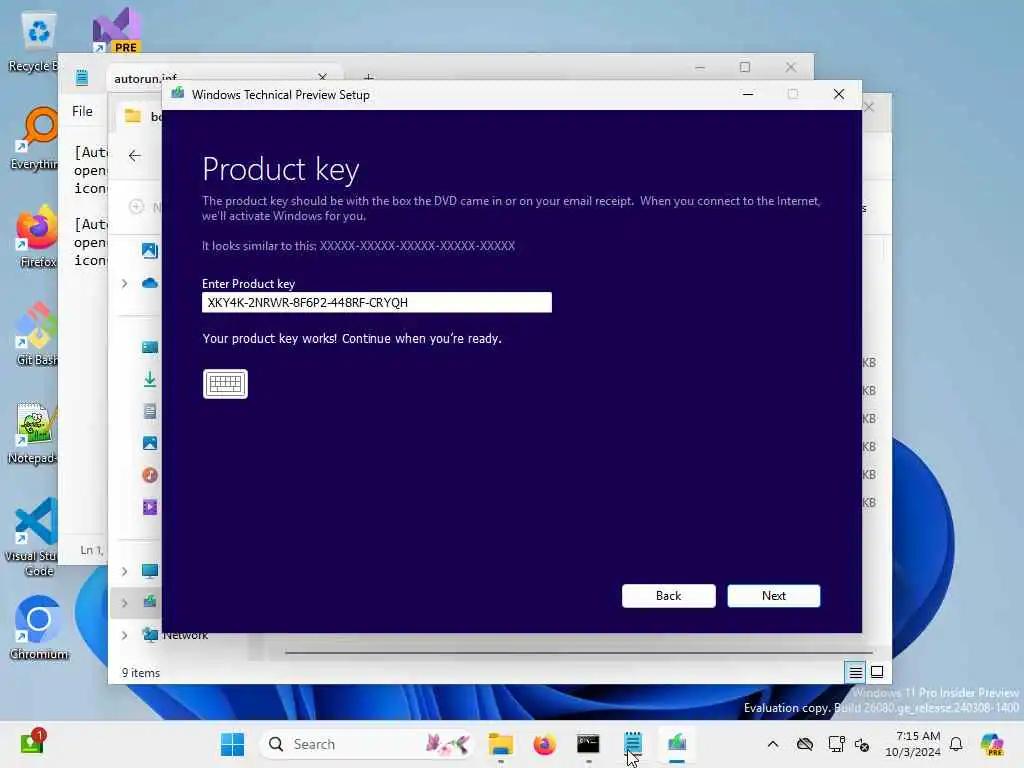1024x768 pixels.
Task: Click the taskbar Search box
Action: 366,744
